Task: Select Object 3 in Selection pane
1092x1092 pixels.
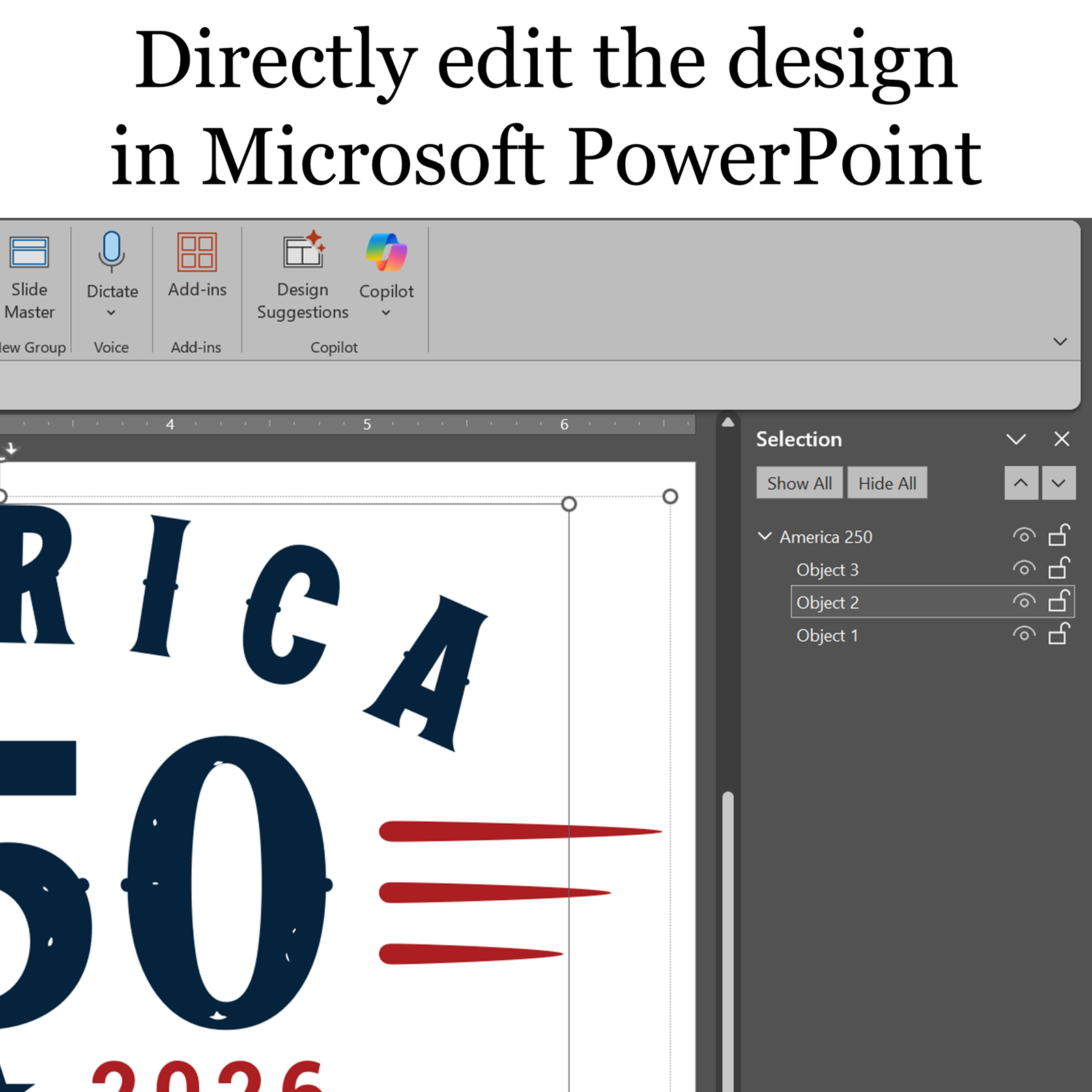Action: click(827, 570)
